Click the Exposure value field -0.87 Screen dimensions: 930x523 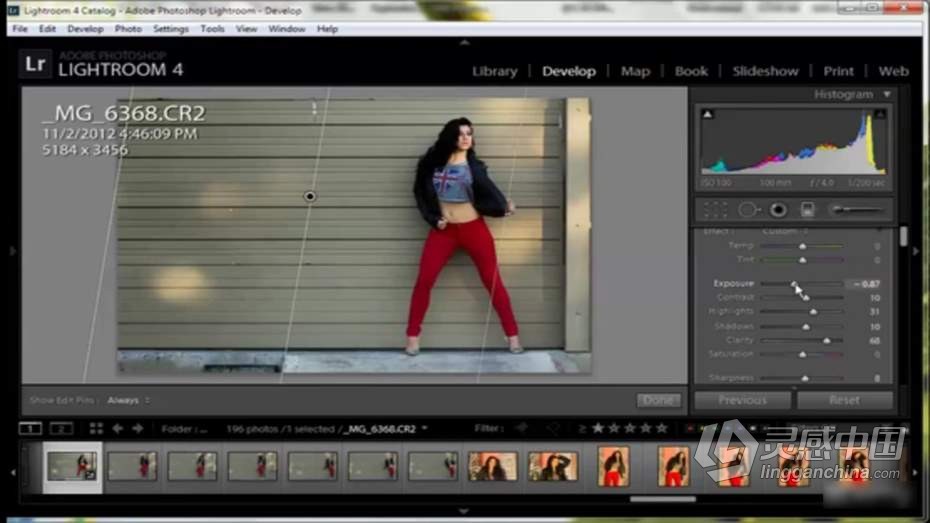866,284
